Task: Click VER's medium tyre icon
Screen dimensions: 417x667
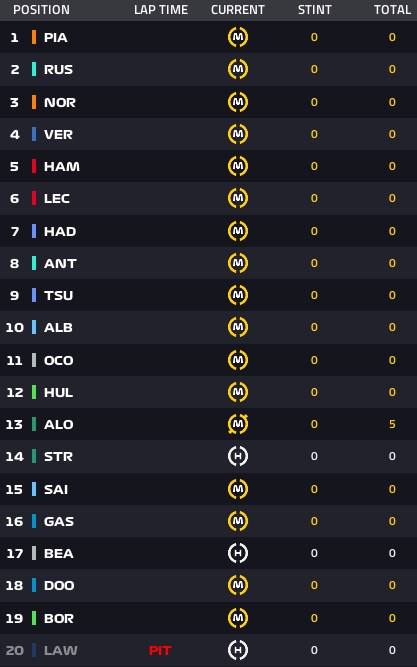Action: [x=238, y=134]
